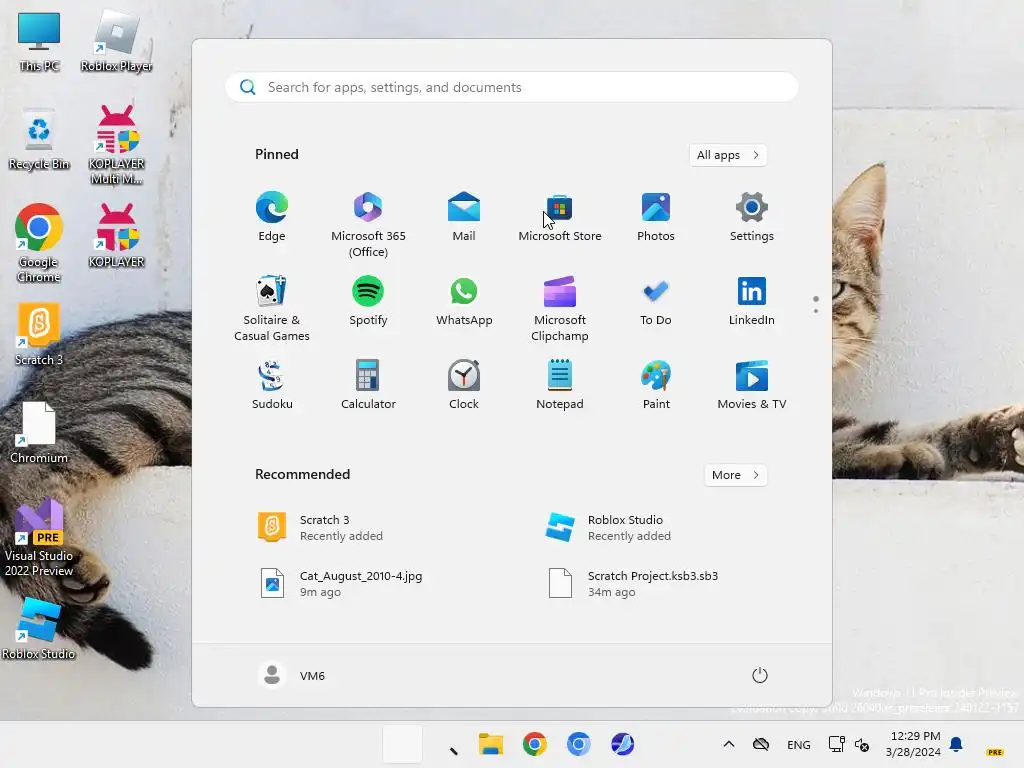The height and width of the screenshot is (768, 1024).
Task: Open the Calculator app
Action: (x=368, y=385)
